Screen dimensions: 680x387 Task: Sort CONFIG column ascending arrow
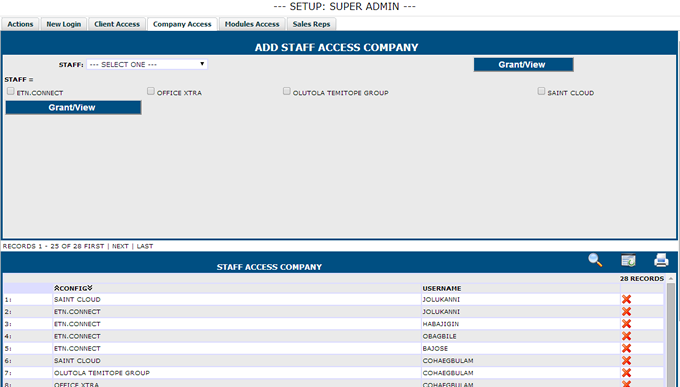[x=56, y=288]
